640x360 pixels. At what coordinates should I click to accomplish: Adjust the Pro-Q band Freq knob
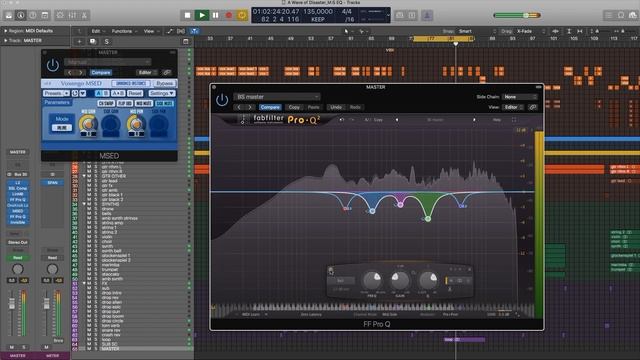372,280
